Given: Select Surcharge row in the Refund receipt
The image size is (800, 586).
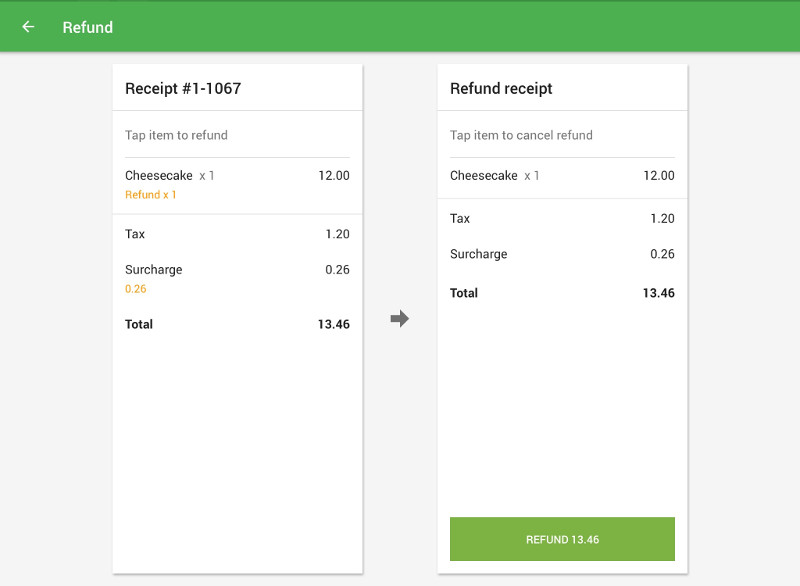Looking at the screenshot, I should click(x=562, y=254).
